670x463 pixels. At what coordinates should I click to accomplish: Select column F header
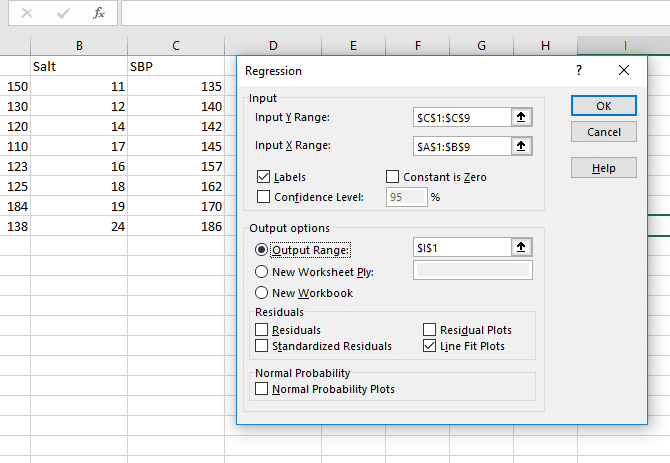pyautogui.click(x=417, y=46)
